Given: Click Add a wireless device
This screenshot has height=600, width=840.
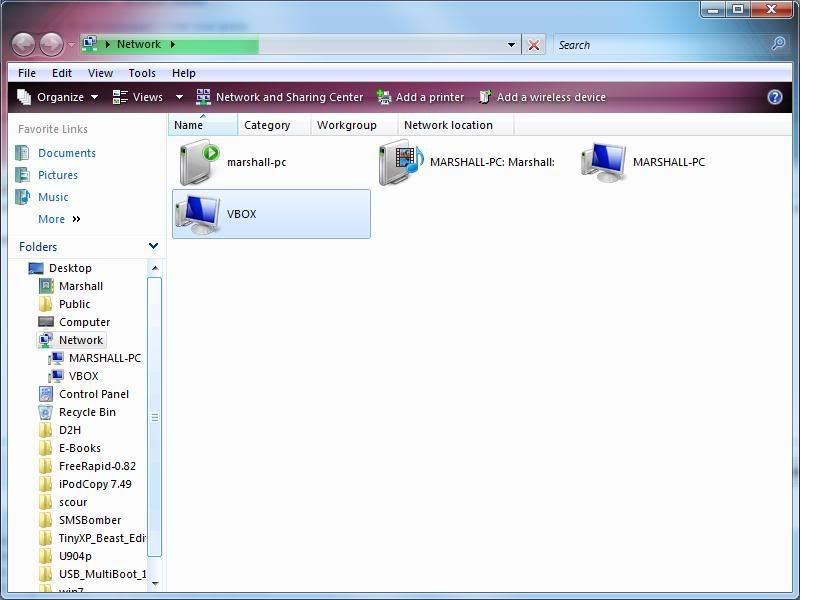Looking at the screenshot, I should tap(542, 97).
